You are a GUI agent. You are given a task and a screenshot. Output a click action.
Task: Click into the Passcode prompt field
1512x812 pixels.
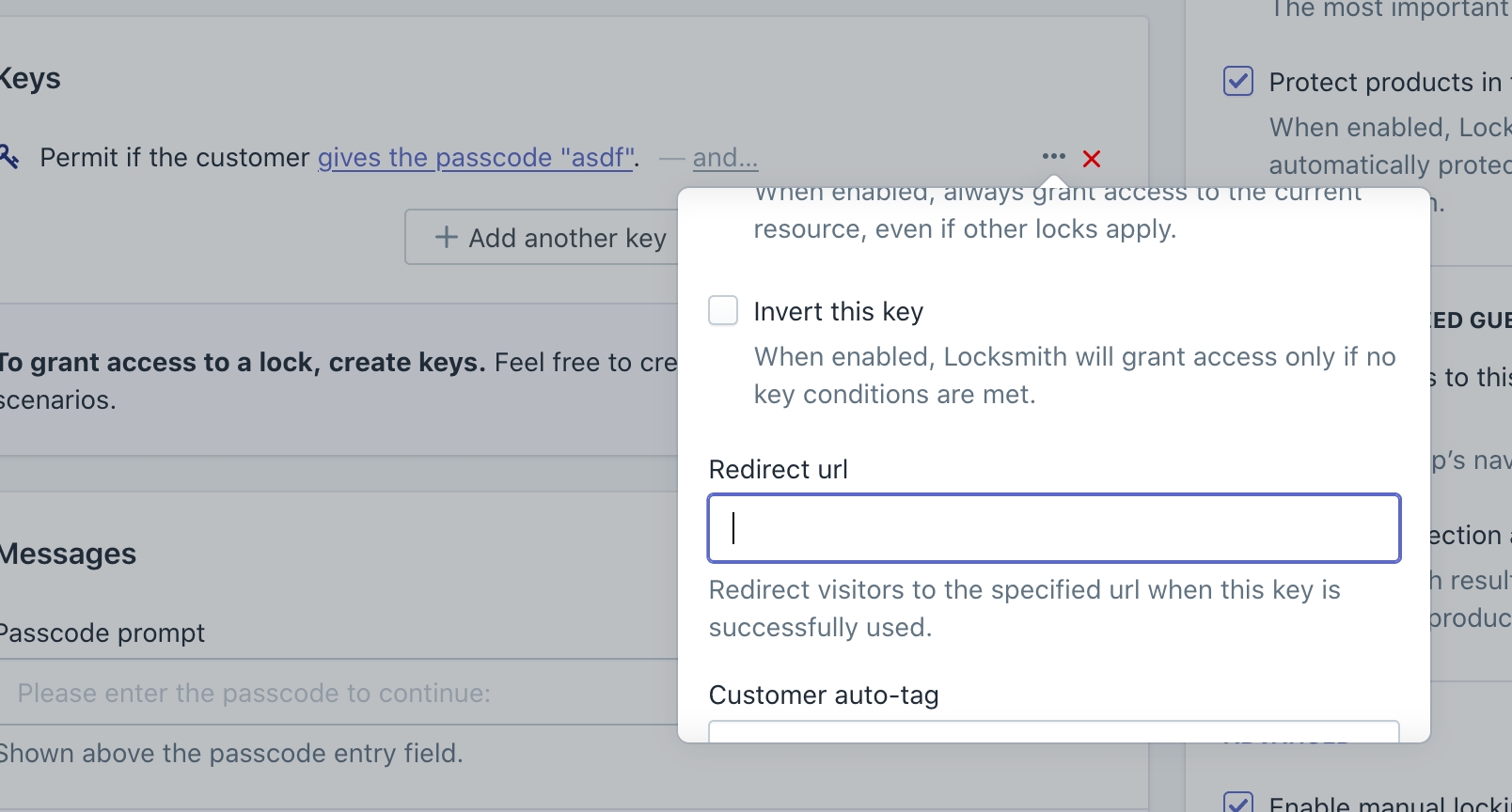(339, 693)
